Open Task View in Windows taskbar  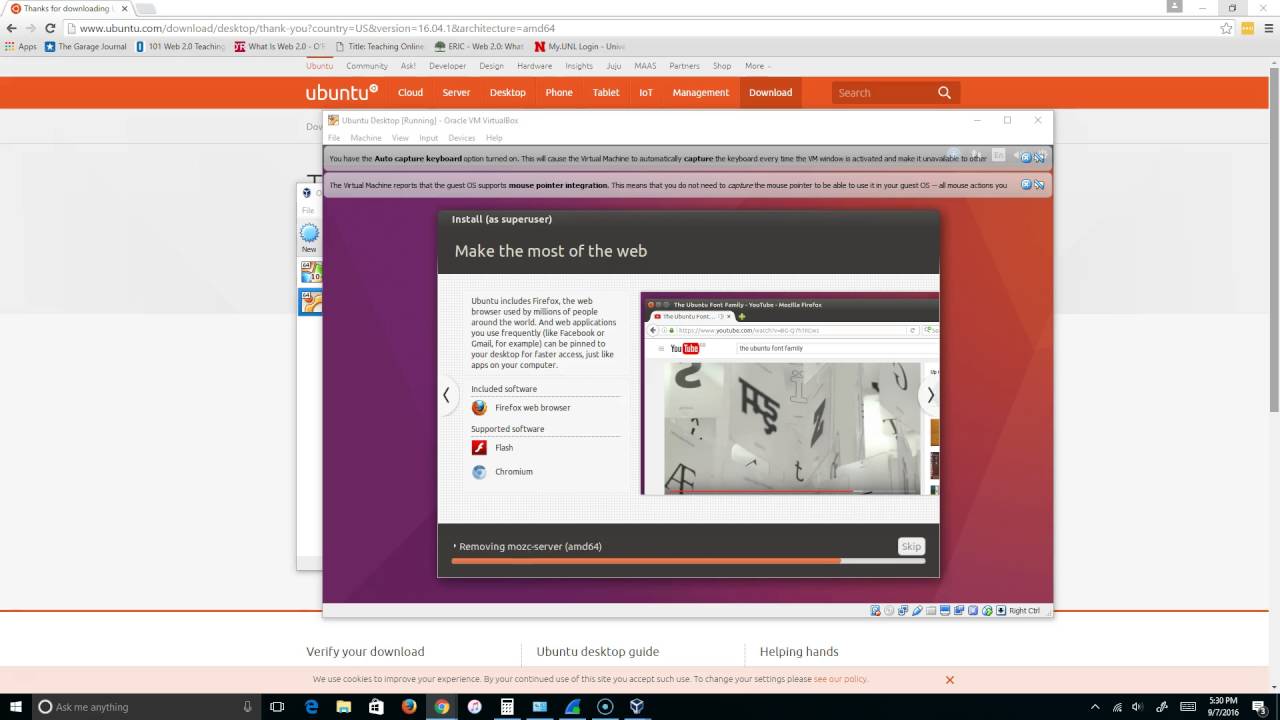pos(277,706)
